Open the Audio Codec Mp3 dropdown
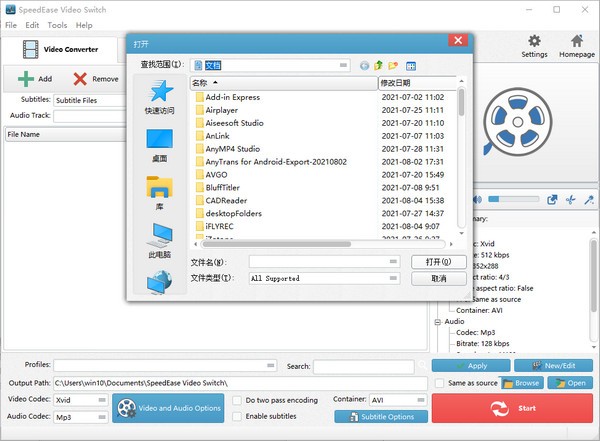Screen dimensions: 600x441 click(x=102, y=417)
